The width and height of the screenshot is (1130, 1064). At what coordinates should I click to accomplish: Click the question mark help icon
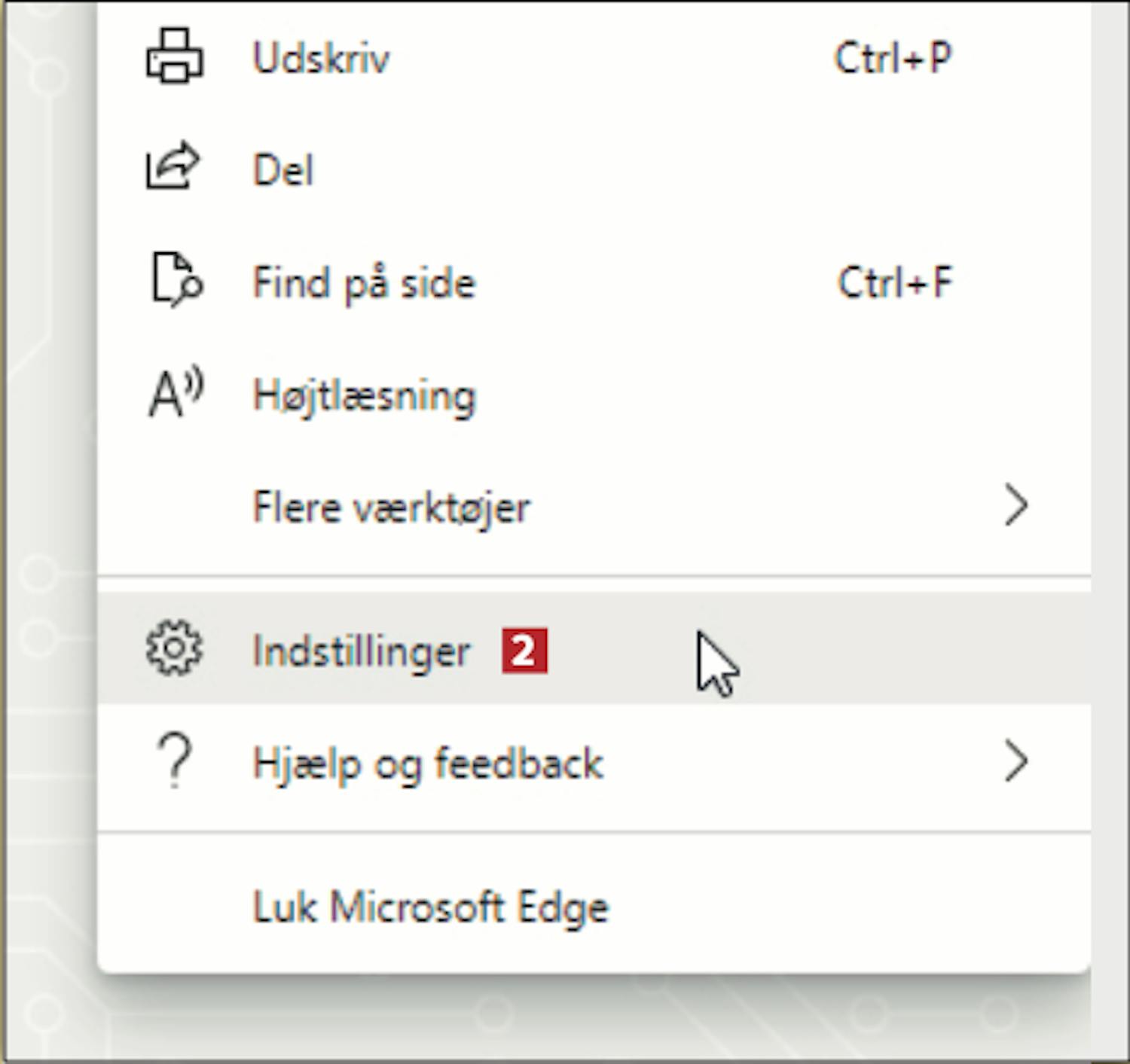tap(175, 761)
